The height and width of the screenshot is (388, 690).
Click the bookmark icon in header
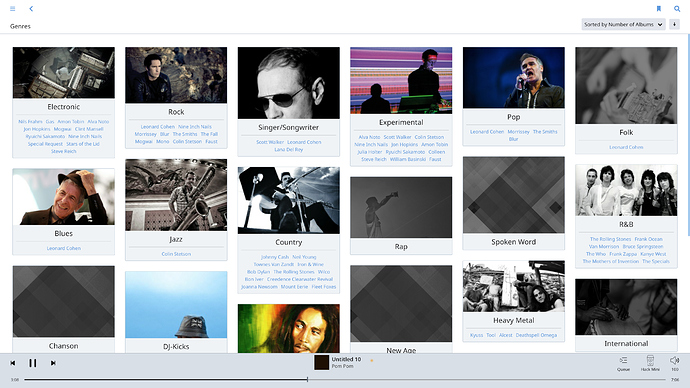point(659,8)
